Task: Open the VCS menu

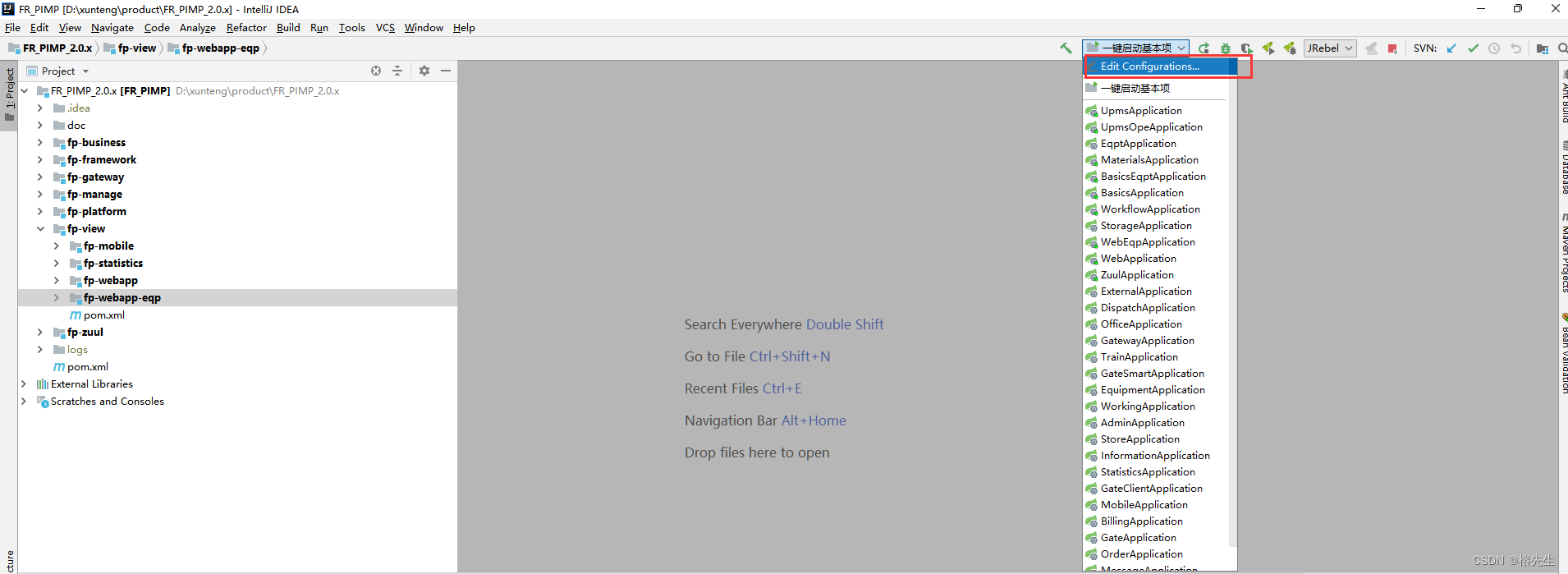Action: (x=385, y=27)
